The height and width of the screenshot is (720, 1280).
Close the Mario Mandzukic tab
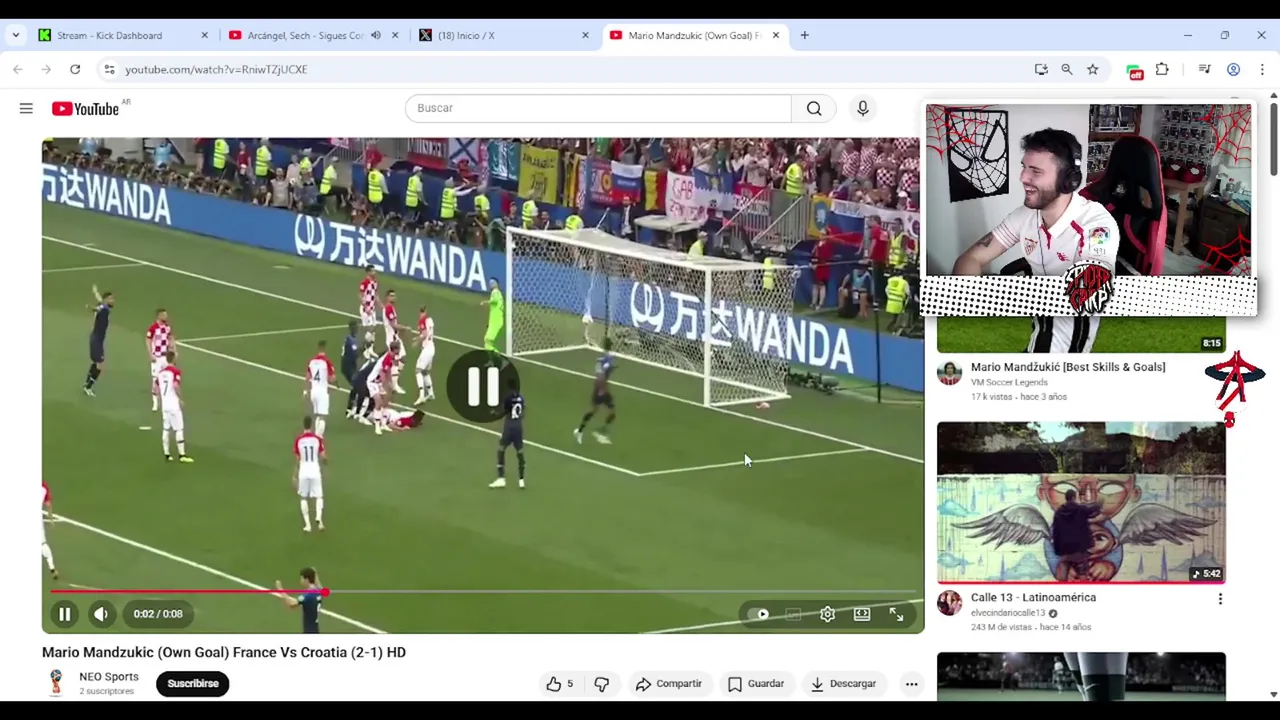click(776, 35)
